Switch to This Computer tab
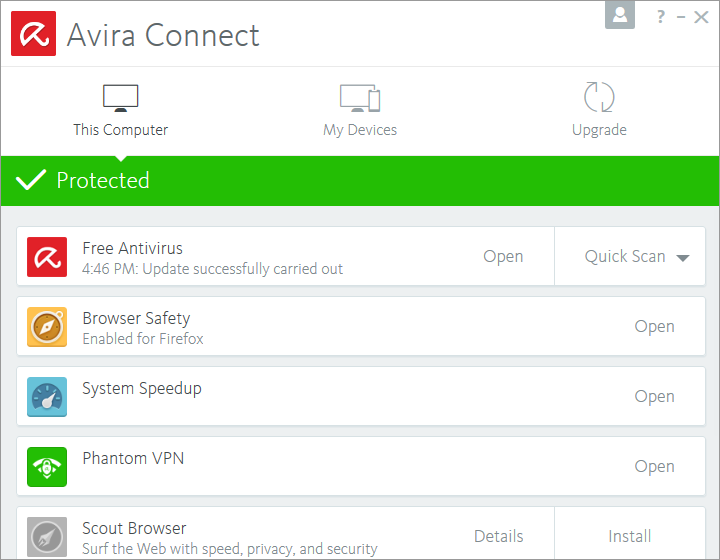 [x=120, y=111]
